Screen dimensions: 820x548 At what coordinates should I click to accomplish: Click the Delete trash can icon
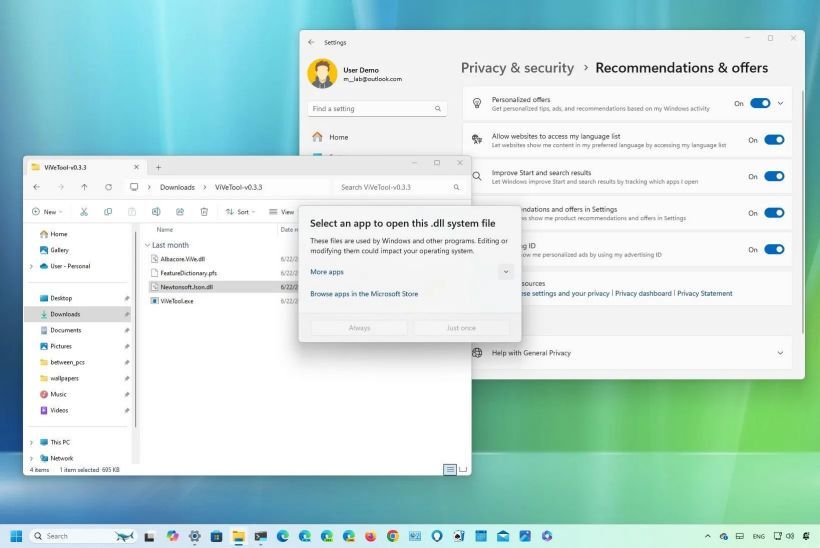pyautogui.click(x=204, y=212)
